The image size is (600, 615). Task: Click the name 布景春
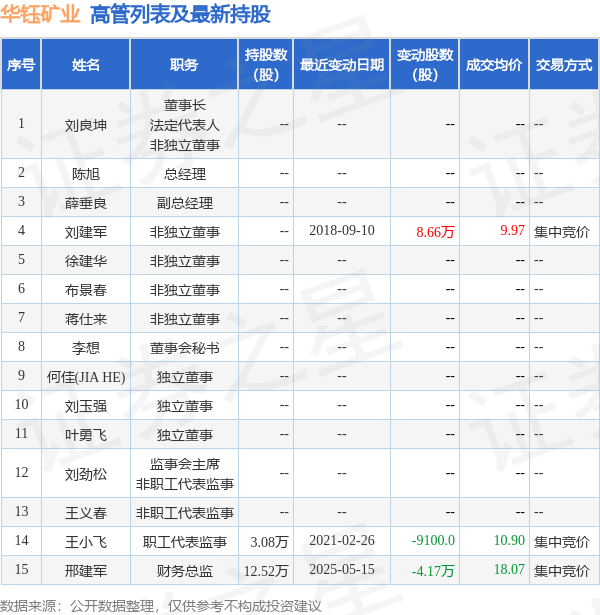pos(85,290)
